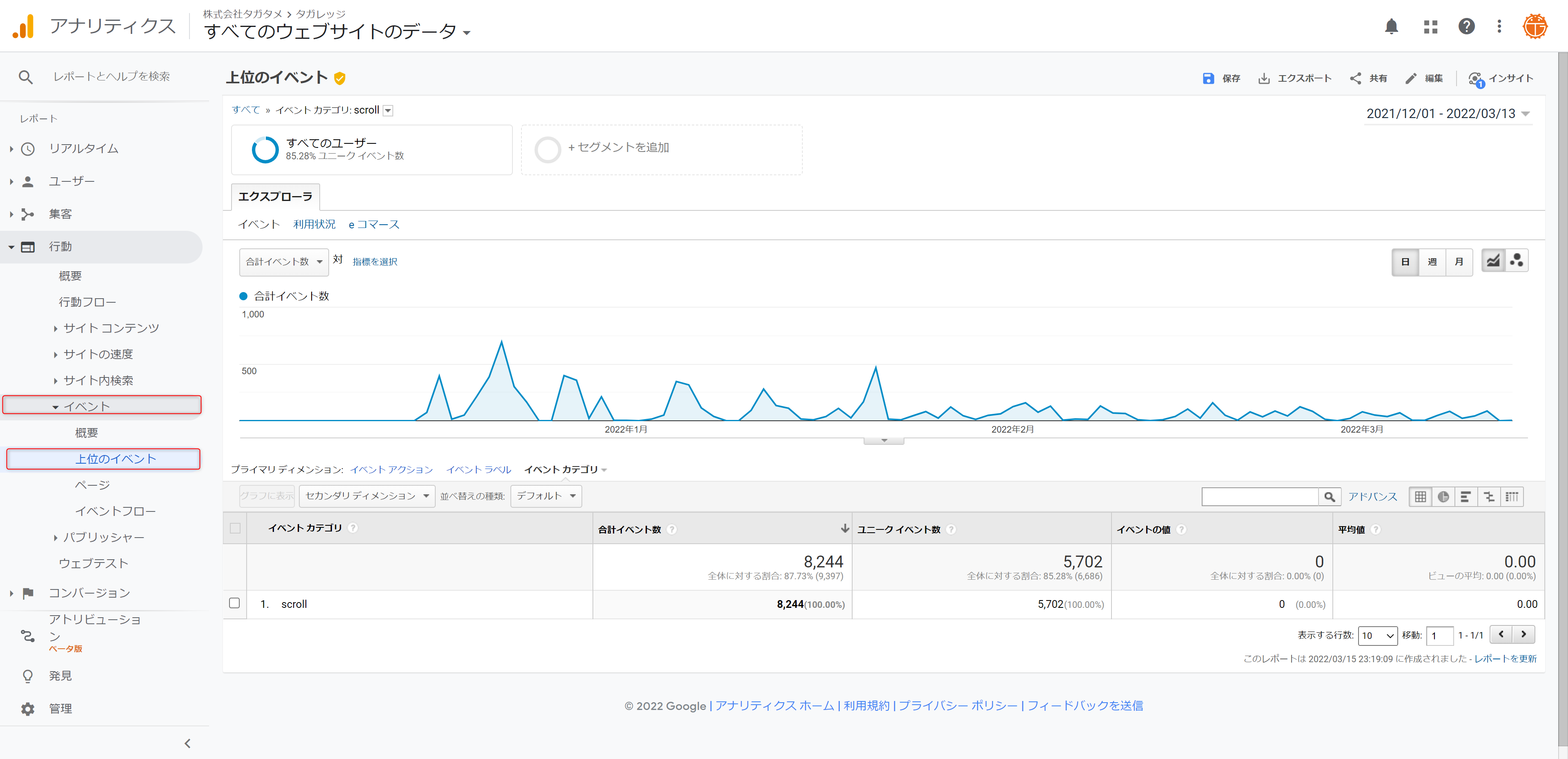Select the e コマース sub-tab

(374, 224)
